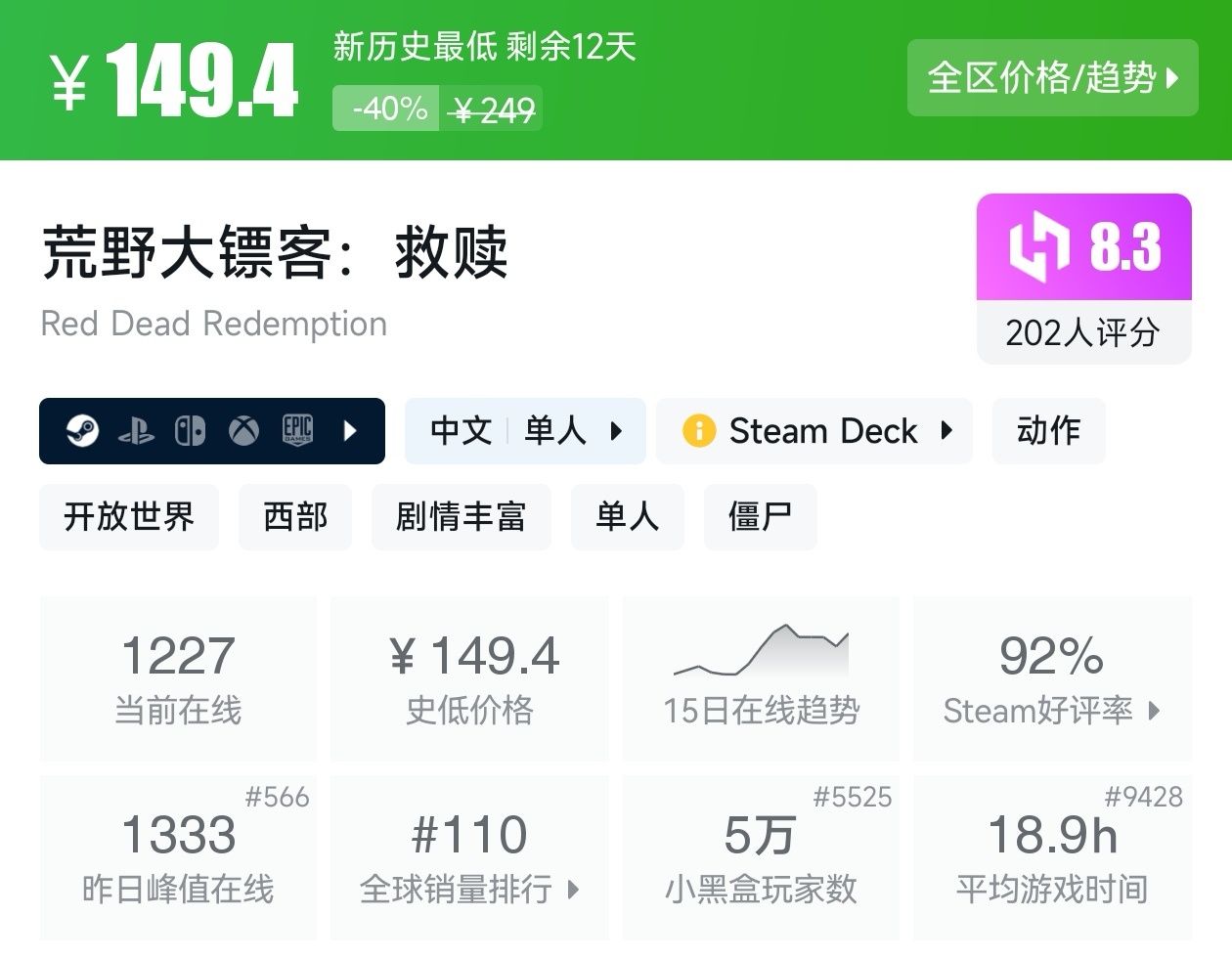Click the PlayStation platform icon
The image size is (1232, 959).
pyautogui.click(x=136, y=431)
